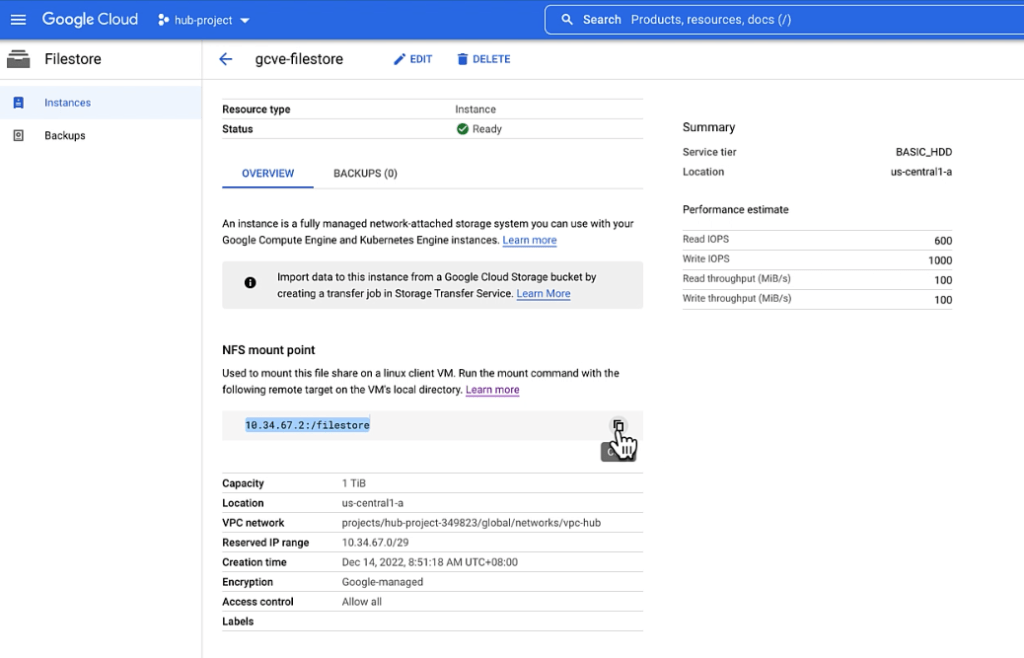1024x658 pixels.
Task: Copy the NFS mount point to clipboard
Action: click(618, 426)
